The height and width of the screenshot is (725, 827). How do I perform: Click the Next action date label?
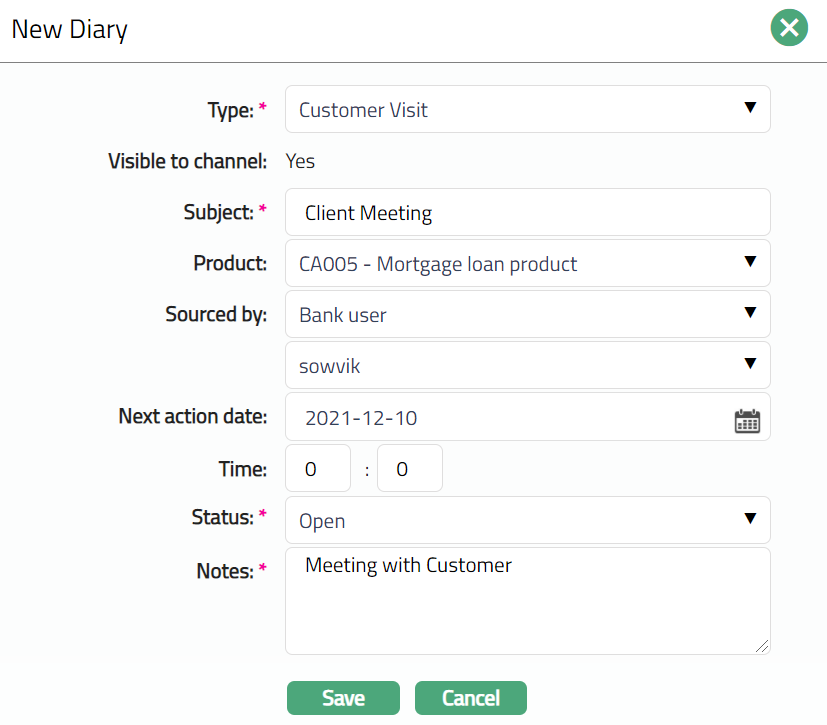192,416
